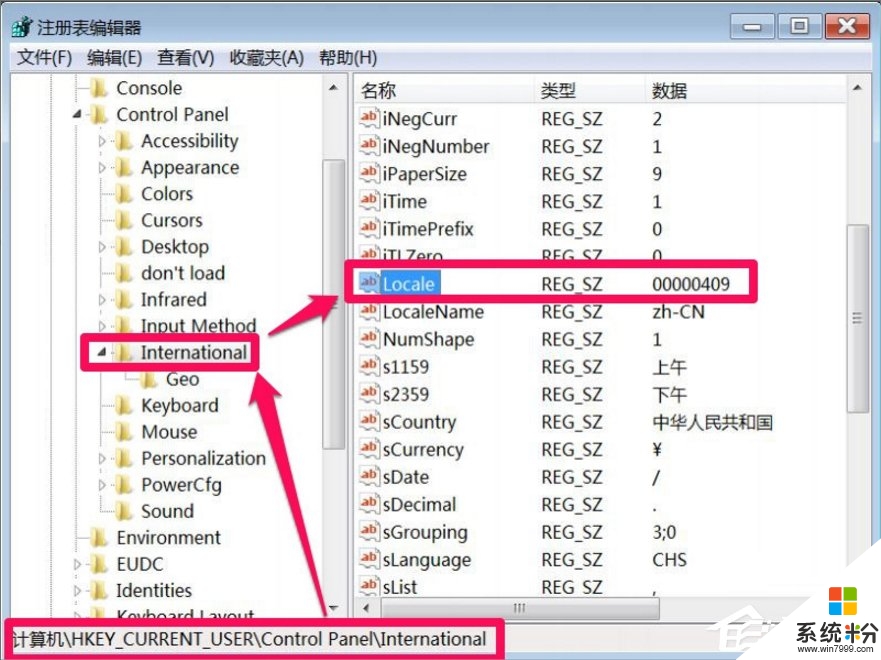Expand the Accessibility tree node
This screenshot has width=881, height=660.
[x=102, y=142]
